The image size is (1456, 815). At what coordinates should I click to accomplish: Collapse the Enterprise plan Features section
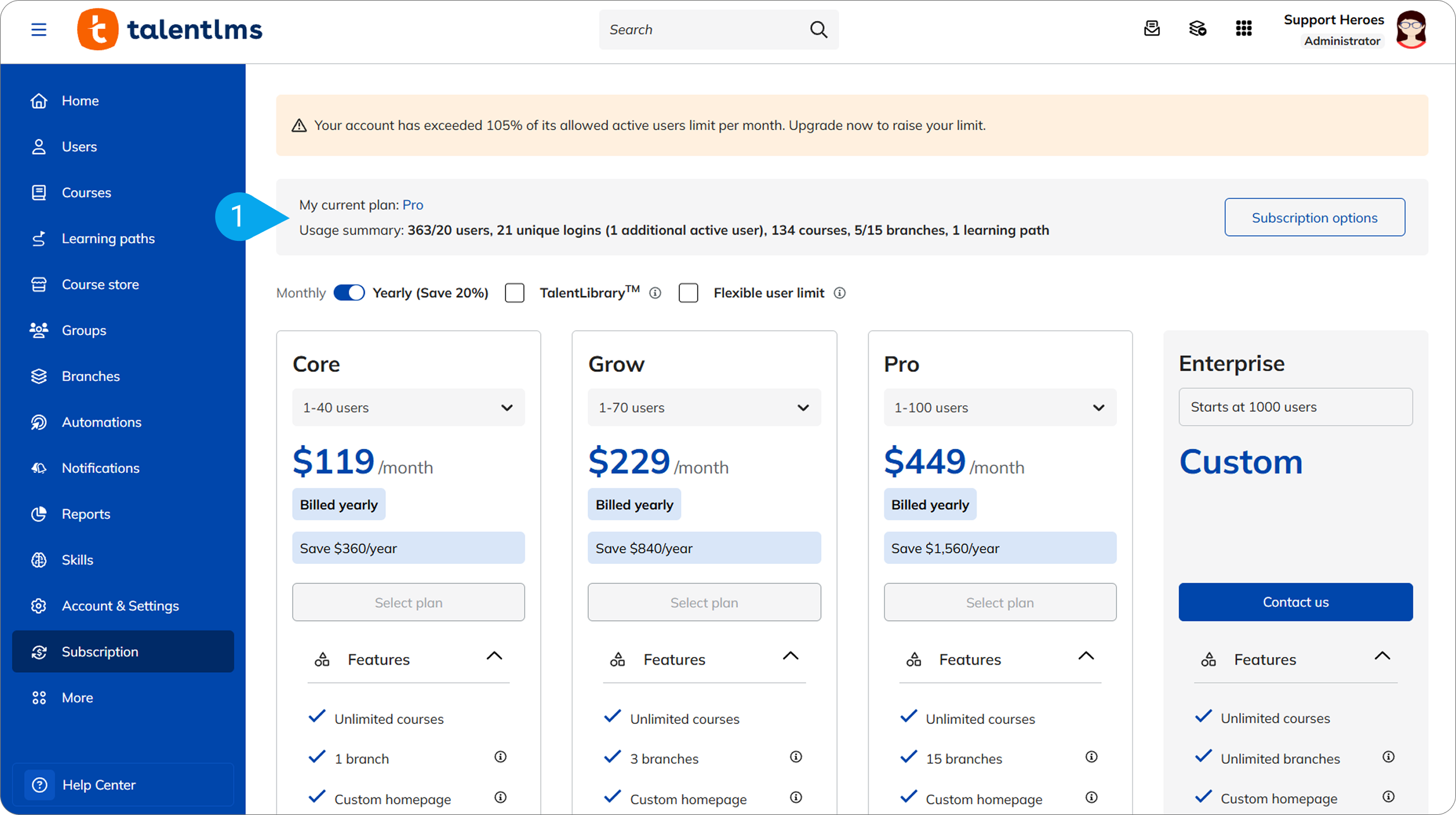(1383, 656)
